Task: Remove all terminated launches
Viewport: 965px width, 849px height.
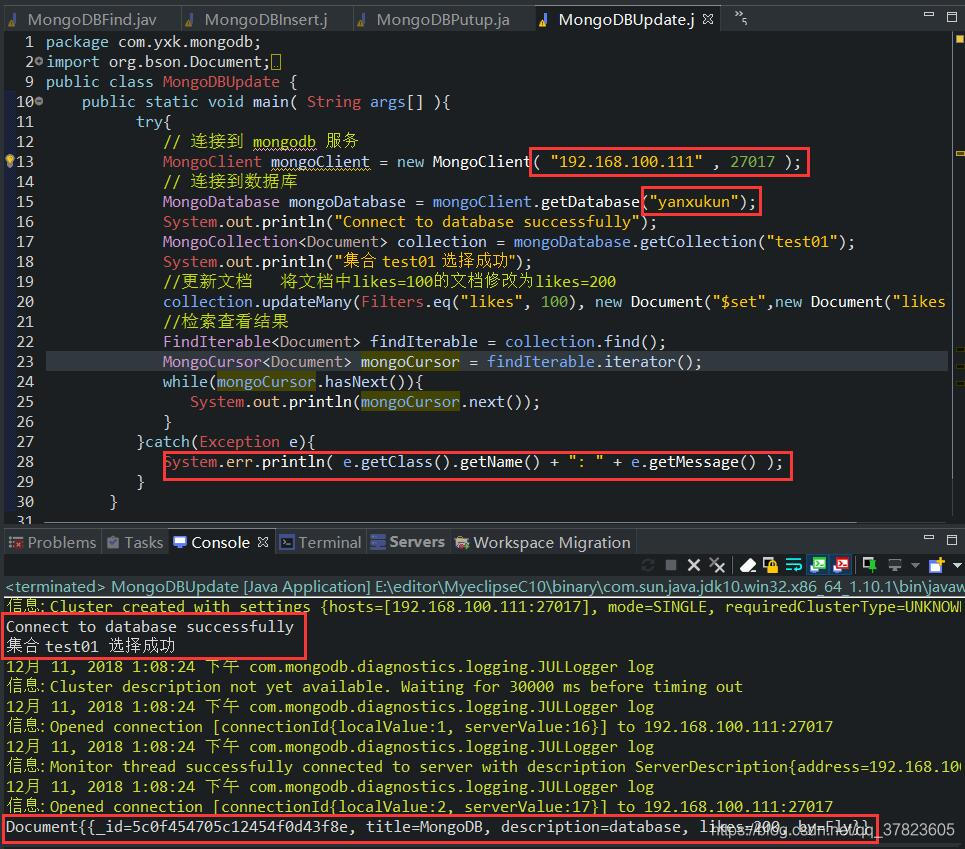Action: click(717, 565)
